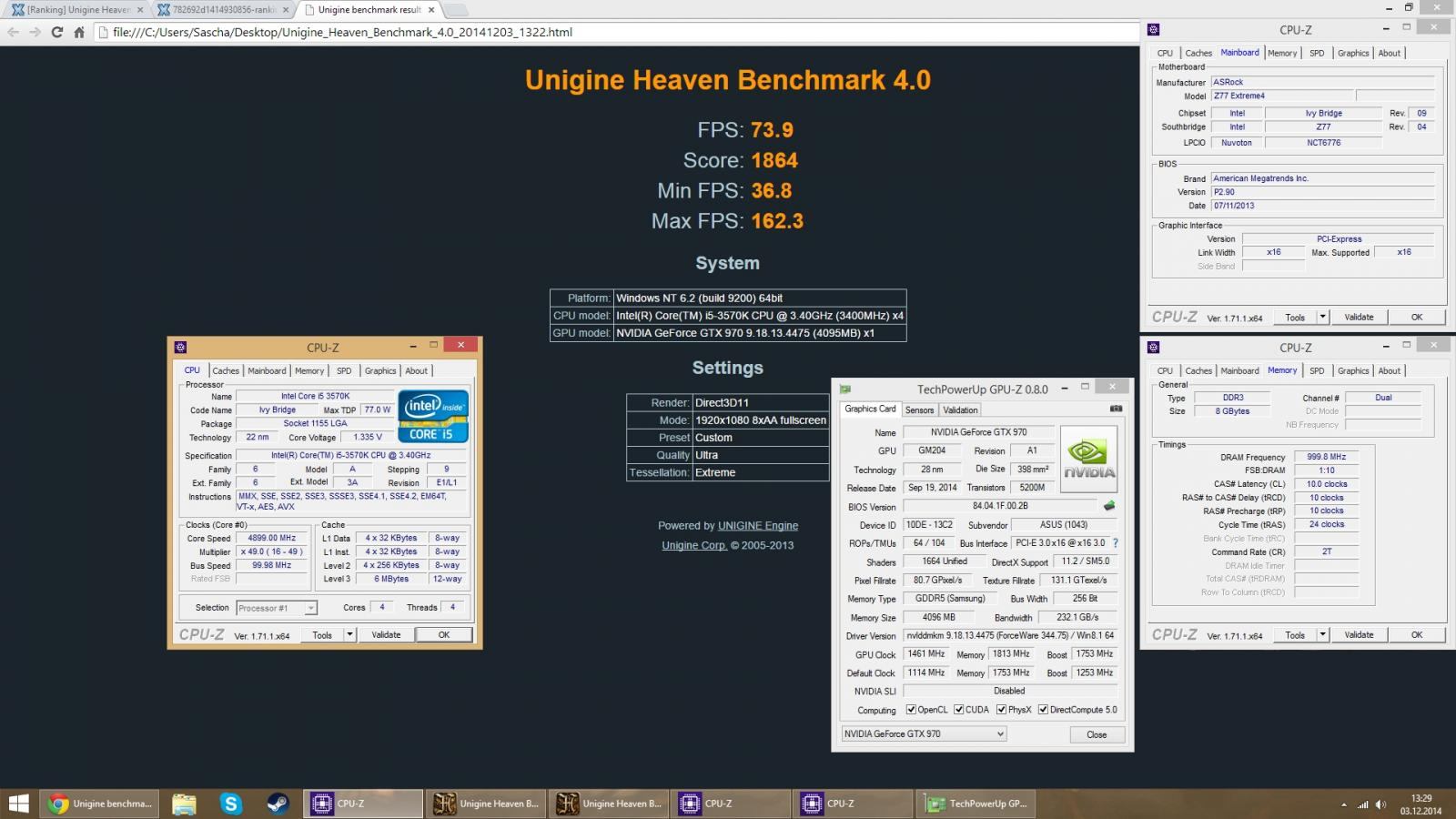Click the '999.8 MHz' DRAM Frequency value

[x=1327, y=457]
